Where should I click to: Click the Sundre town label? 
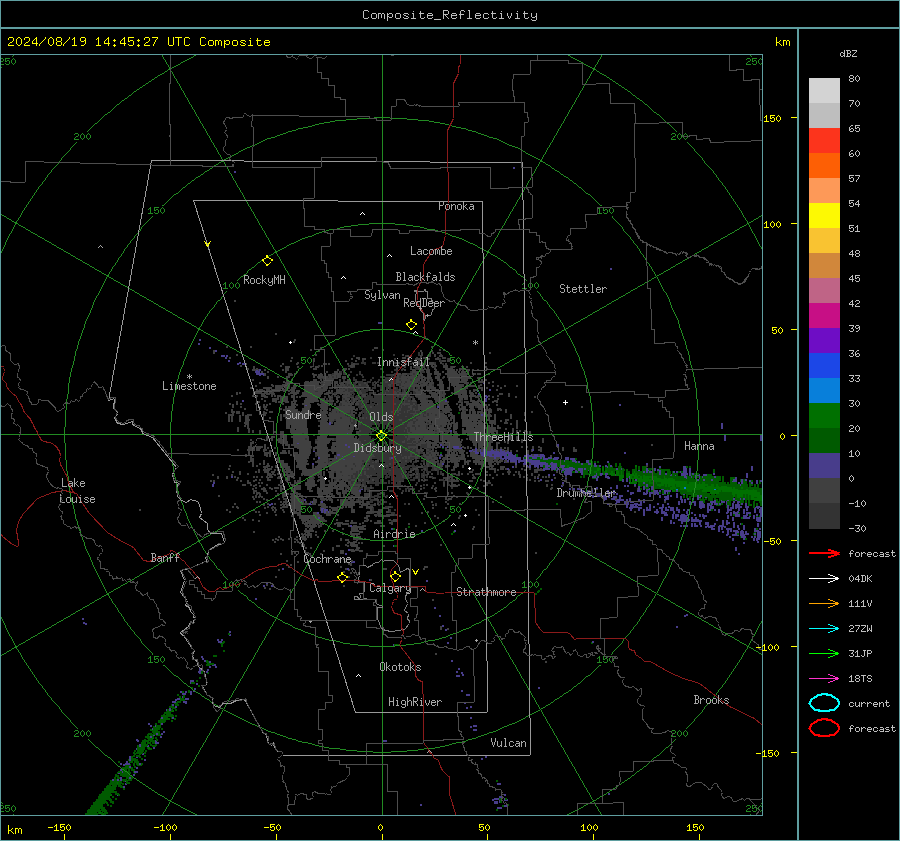tap(303, 414)
